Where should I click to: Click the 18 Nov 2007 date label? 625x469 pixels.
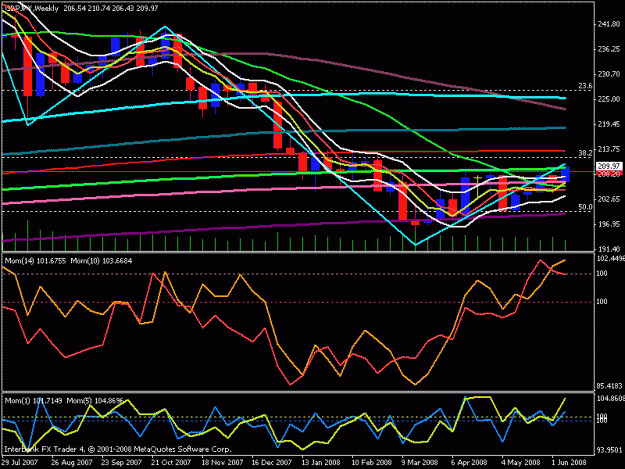222,463
